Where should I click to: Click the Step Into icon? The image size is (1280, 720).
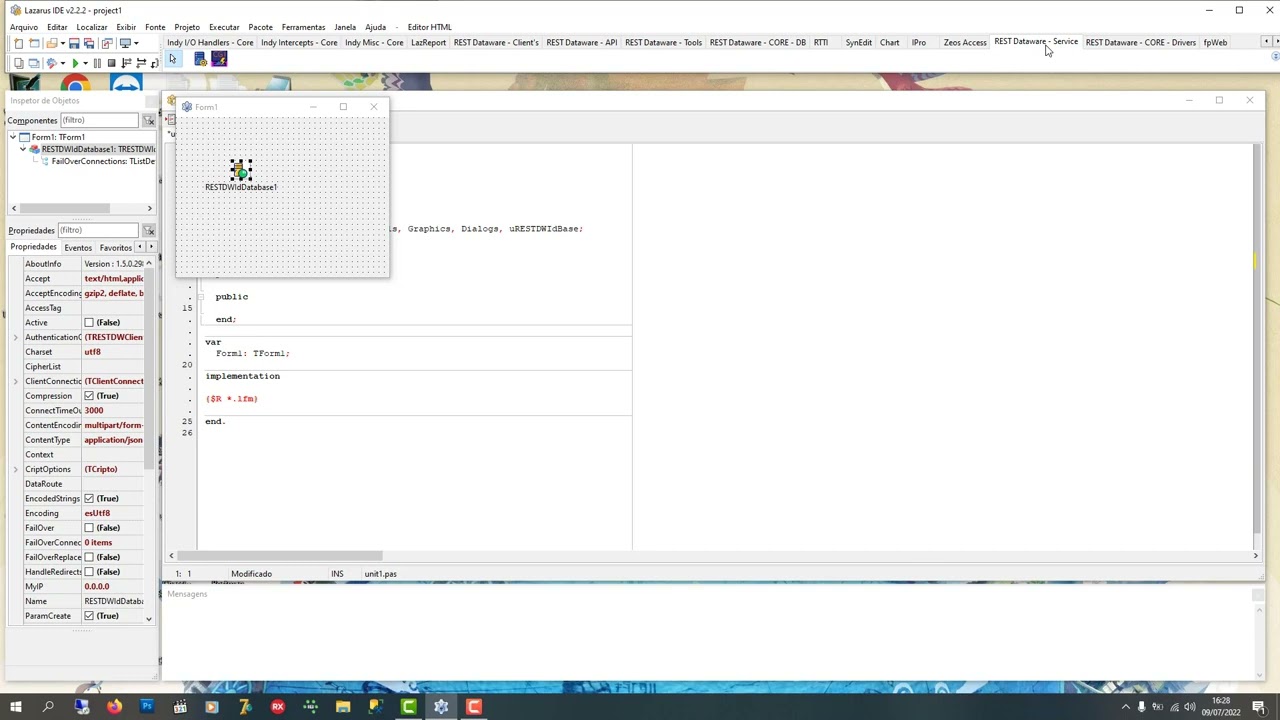(x=126, y=63)
